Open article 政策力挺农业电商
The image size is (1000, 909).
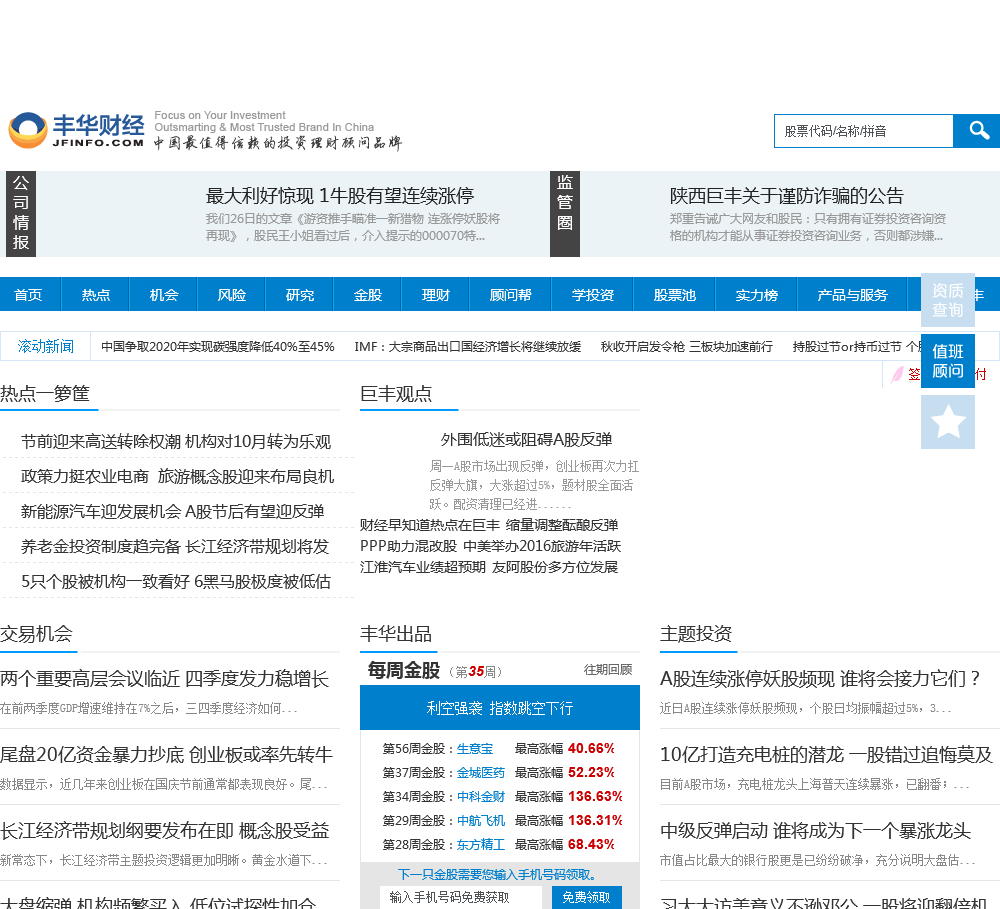point(85,477)
